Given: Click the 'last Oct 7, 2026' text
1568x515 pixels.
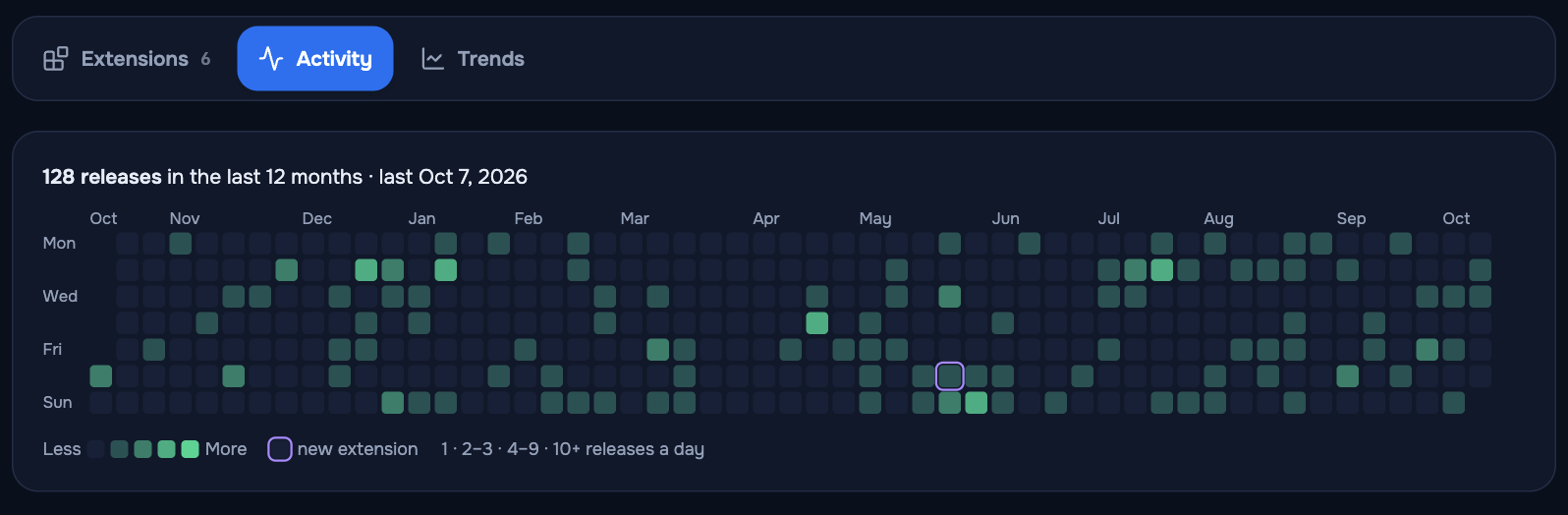Looking at the screenshot, I should click(453, 177).
